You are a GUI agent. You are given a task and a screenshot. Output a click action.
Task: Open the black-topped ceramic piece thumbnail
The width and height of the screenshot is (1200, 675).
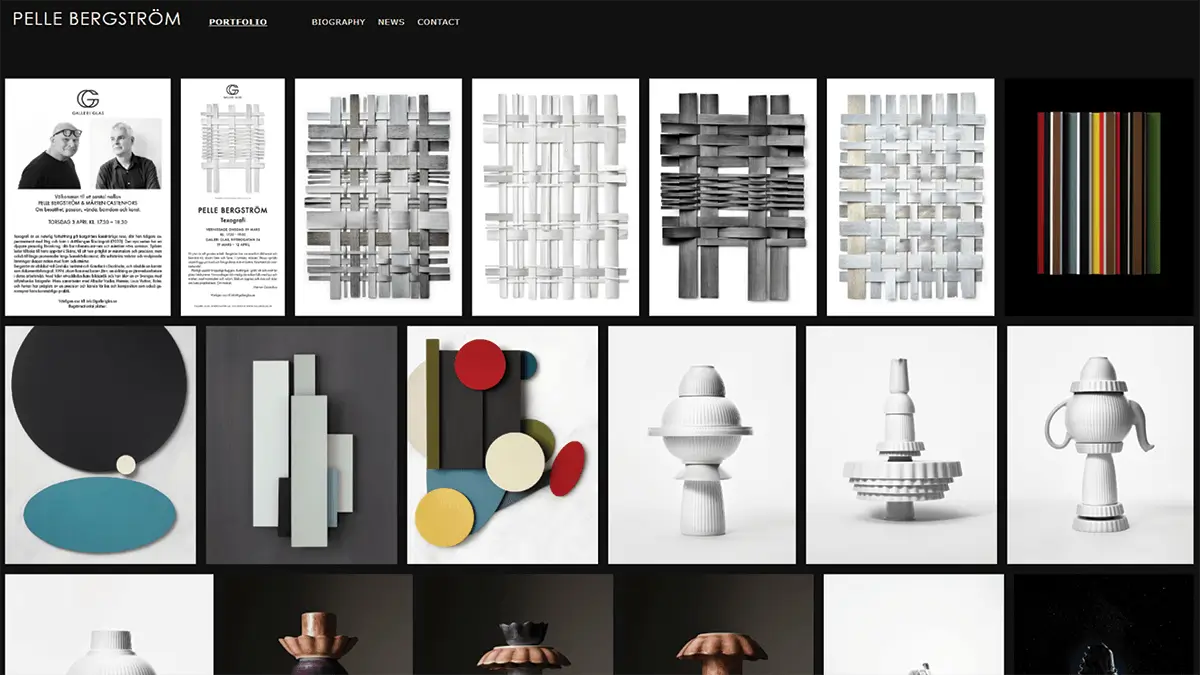pos(517,624)
